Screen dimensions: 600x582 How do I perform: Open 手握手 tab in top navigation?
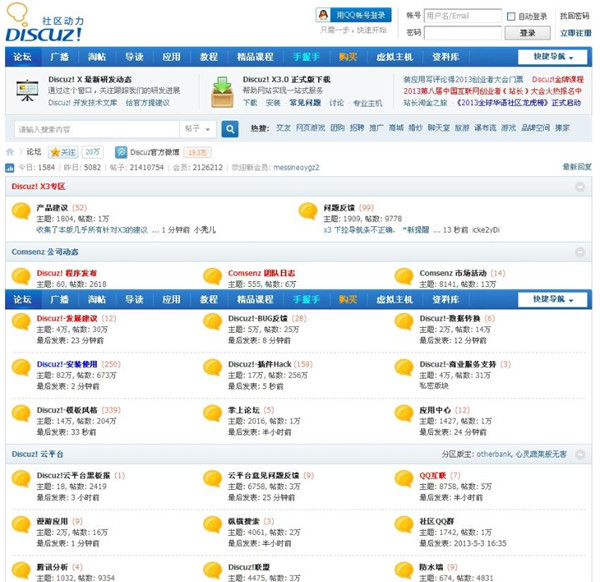306,57
